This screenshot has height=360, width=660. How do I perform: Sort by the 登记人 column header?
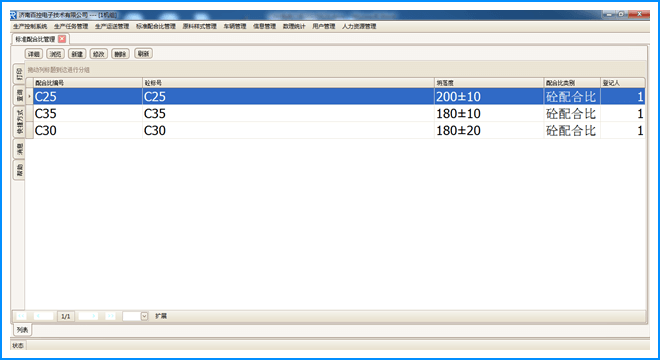[623, 83]
